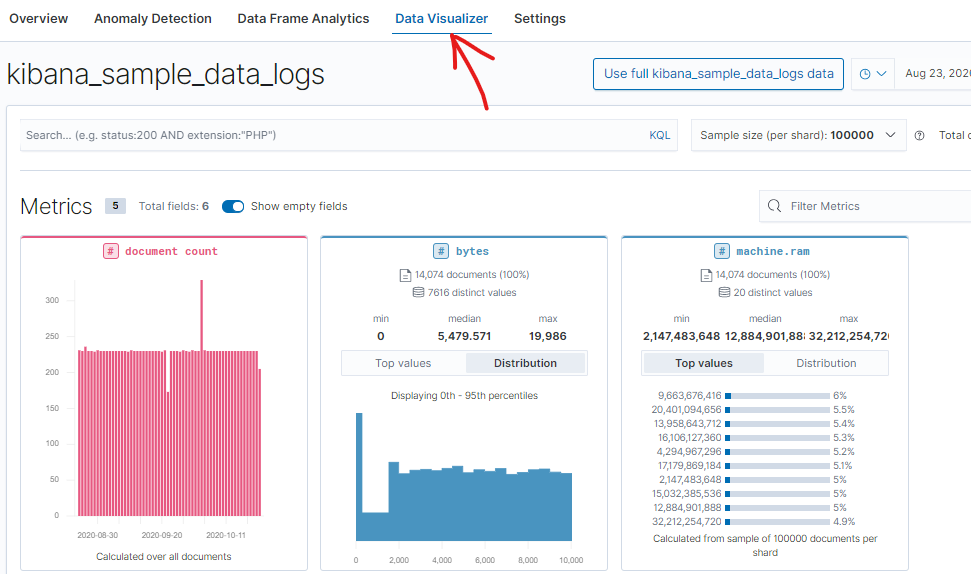This screenshot has height=574, width=971.
Task: Click the bytes field type icon
Action: coord(441,251)
